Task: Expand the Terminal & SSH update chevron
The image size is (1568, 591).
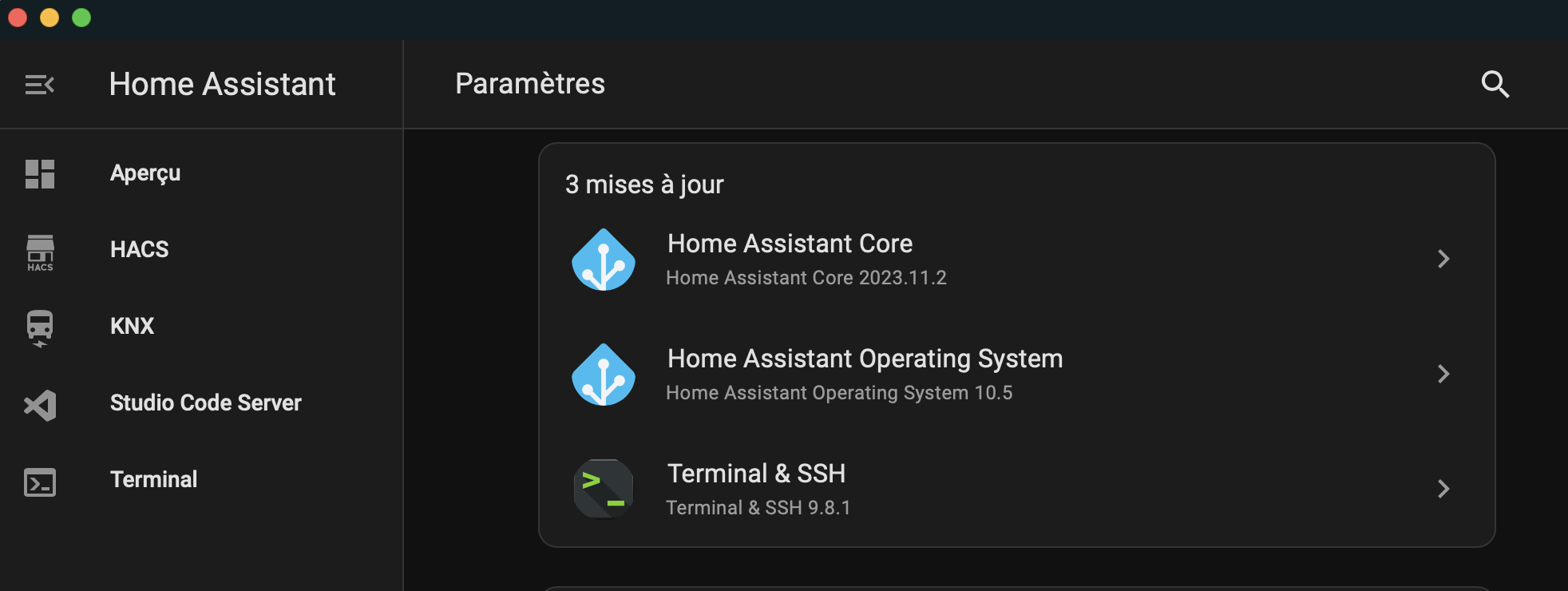Action: tap(1443, 489)
